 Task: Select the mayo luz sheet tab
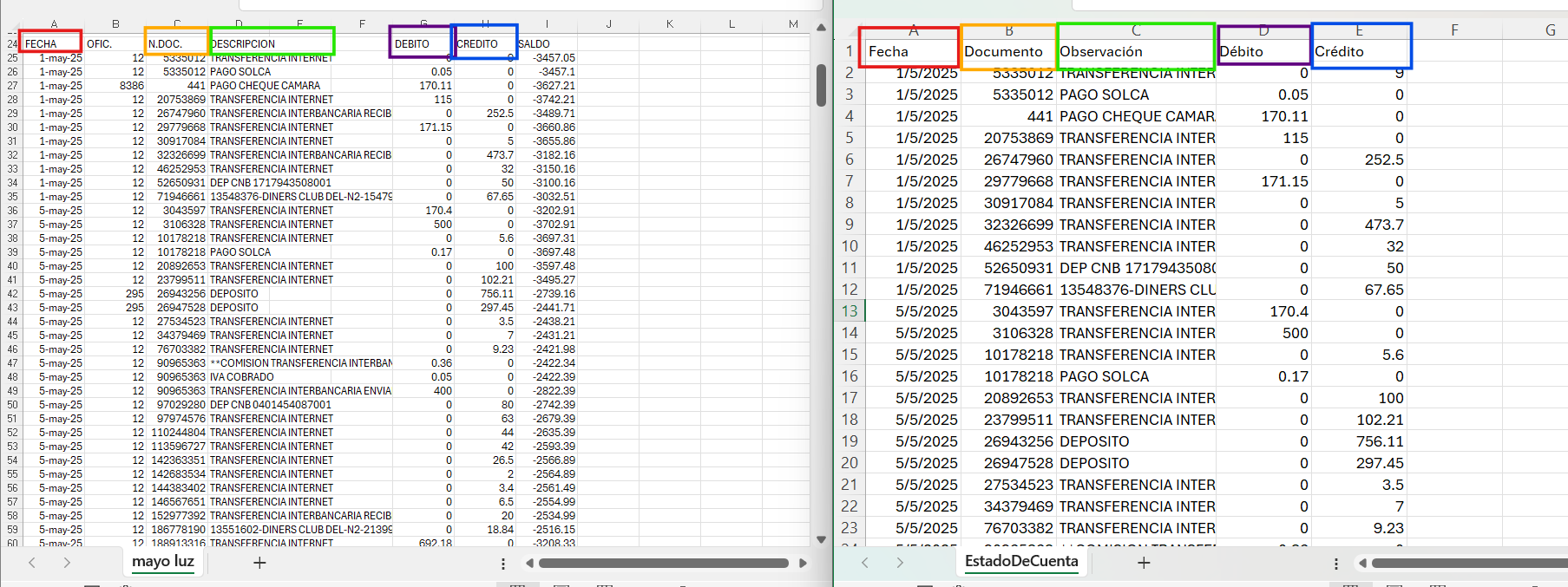pos(162,562)
